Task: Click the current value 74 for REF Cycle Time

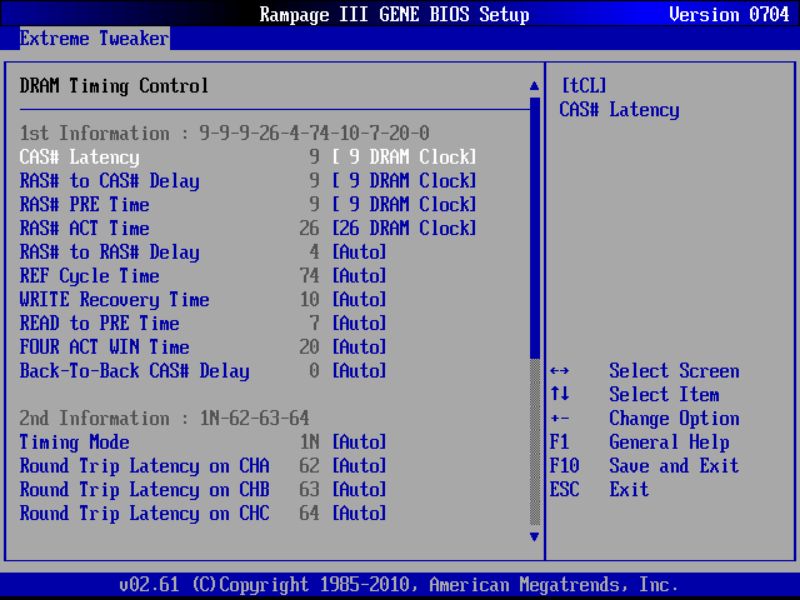Action: [x=309, y=276]
